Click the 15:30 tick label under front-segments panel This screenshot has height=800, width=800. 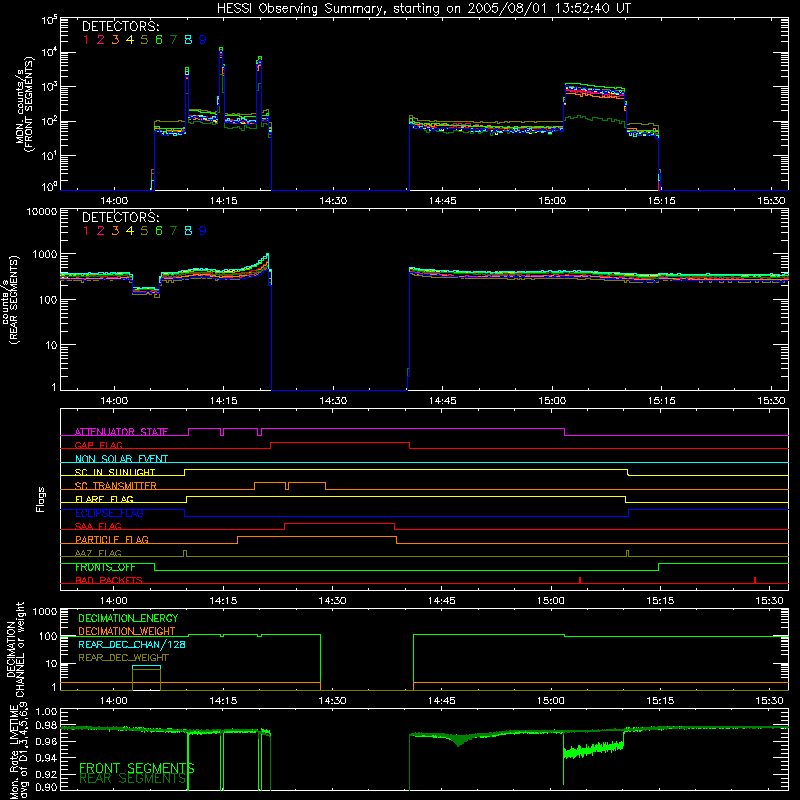[x=771, y=201]
